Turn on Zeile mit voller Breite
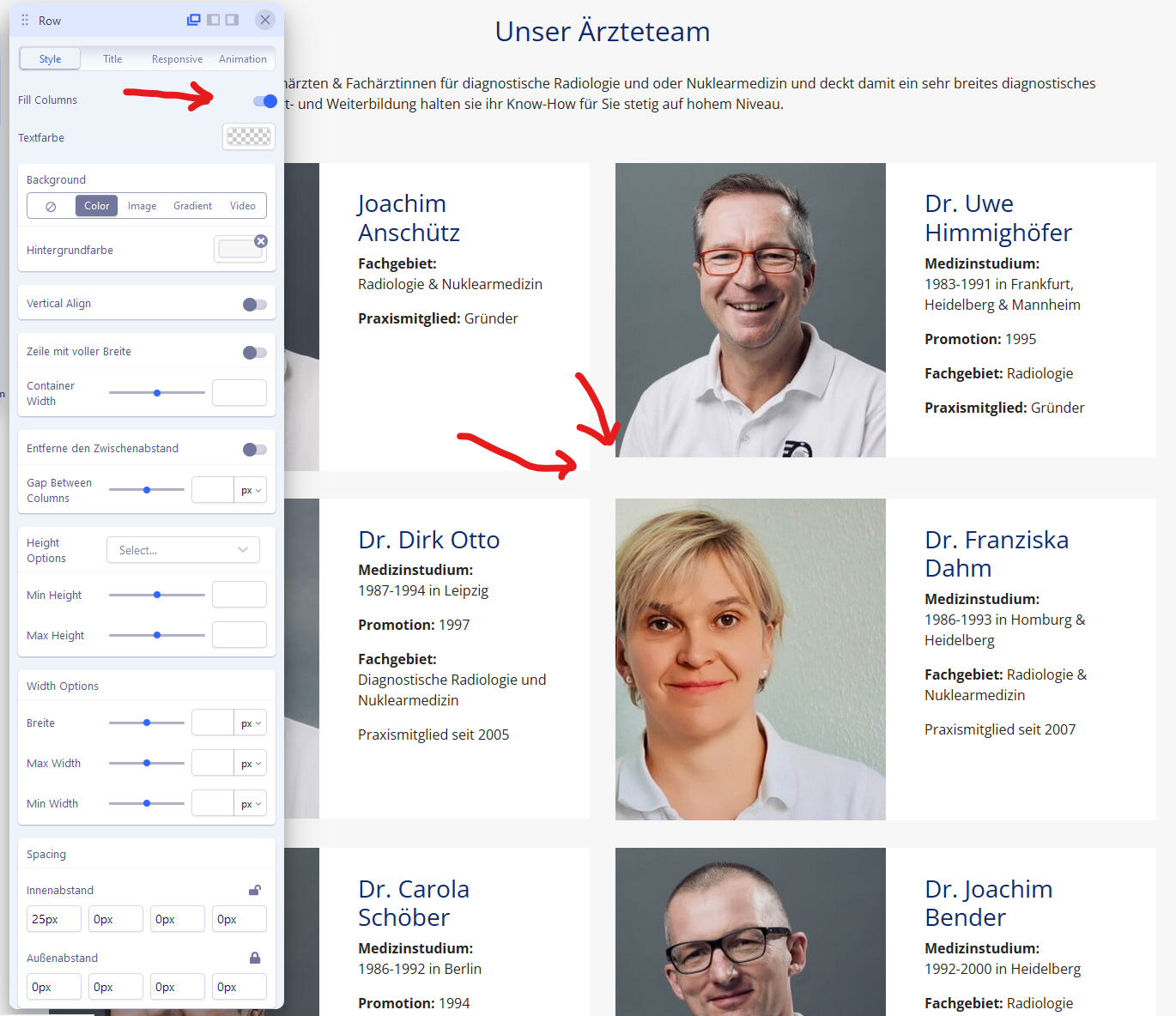 click(254, 353)
